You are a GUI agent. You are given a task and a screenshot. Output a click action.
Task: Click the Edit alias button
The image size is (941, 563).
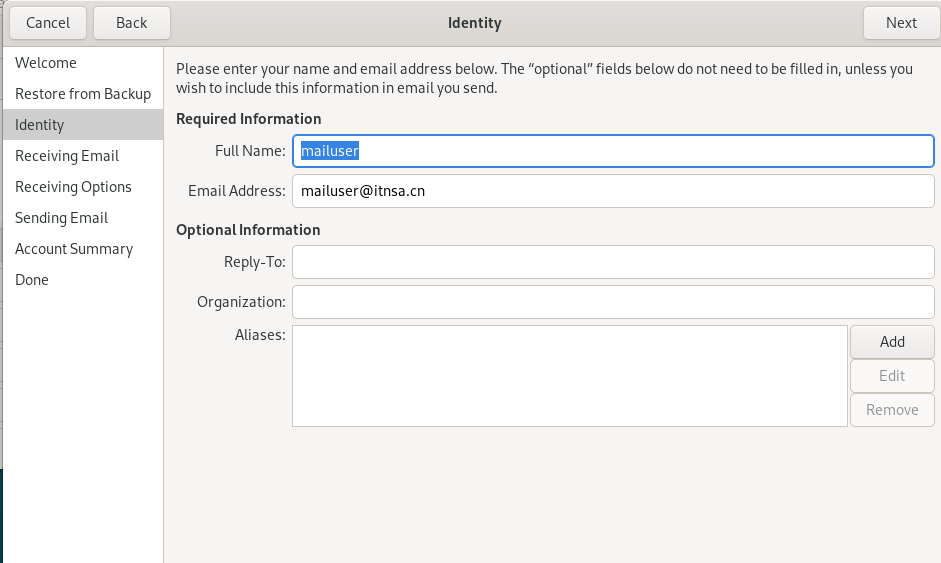pos(892,376)
